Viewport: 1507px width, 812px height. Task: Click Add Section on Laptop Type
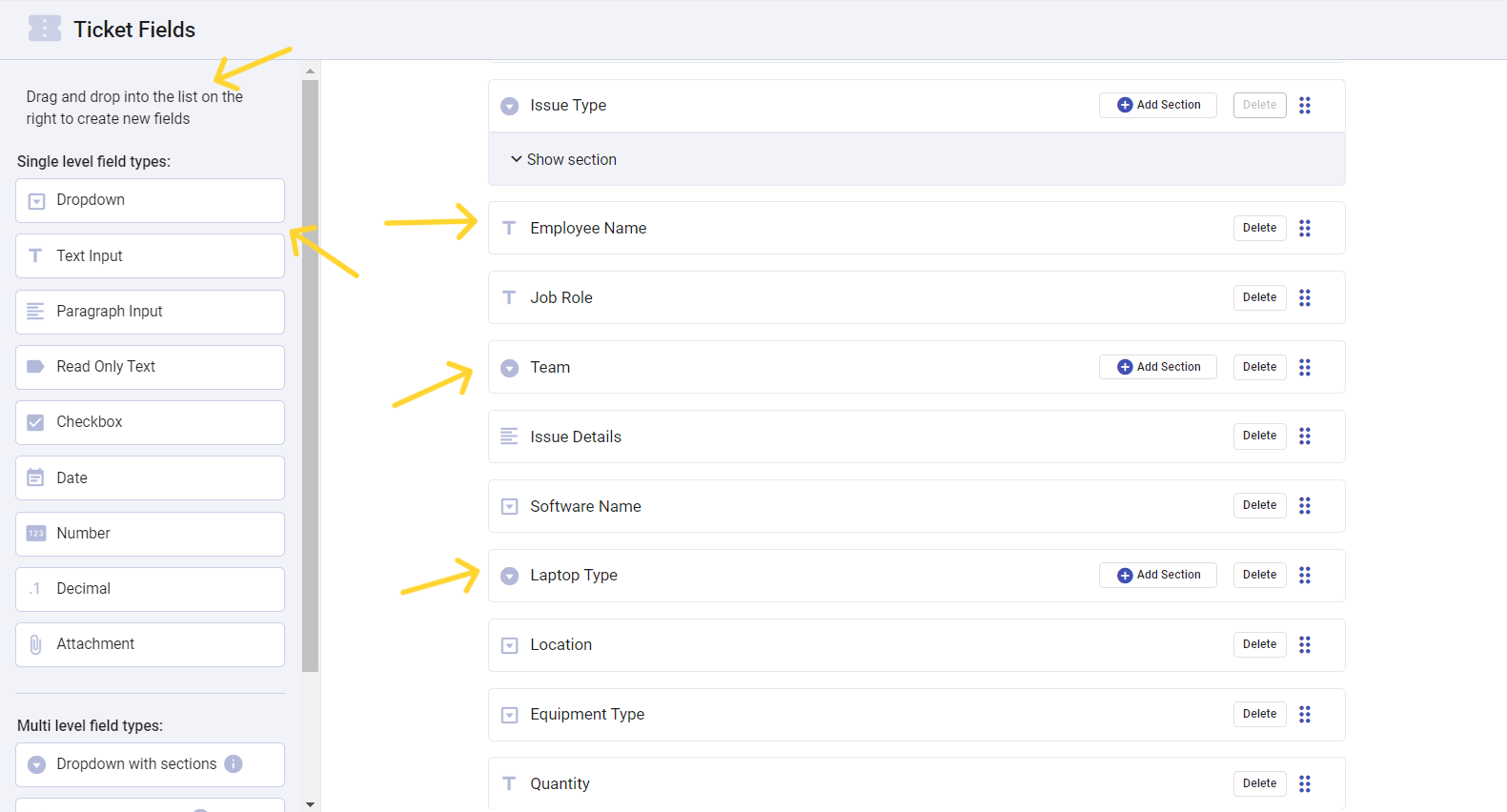coord(1157,575)
